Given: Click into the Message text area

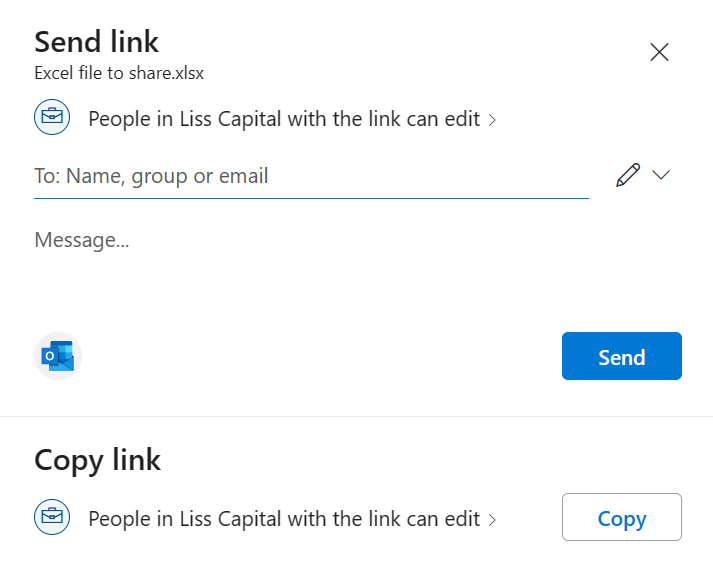Looking at the screenshot, I should tap(358, 264).
